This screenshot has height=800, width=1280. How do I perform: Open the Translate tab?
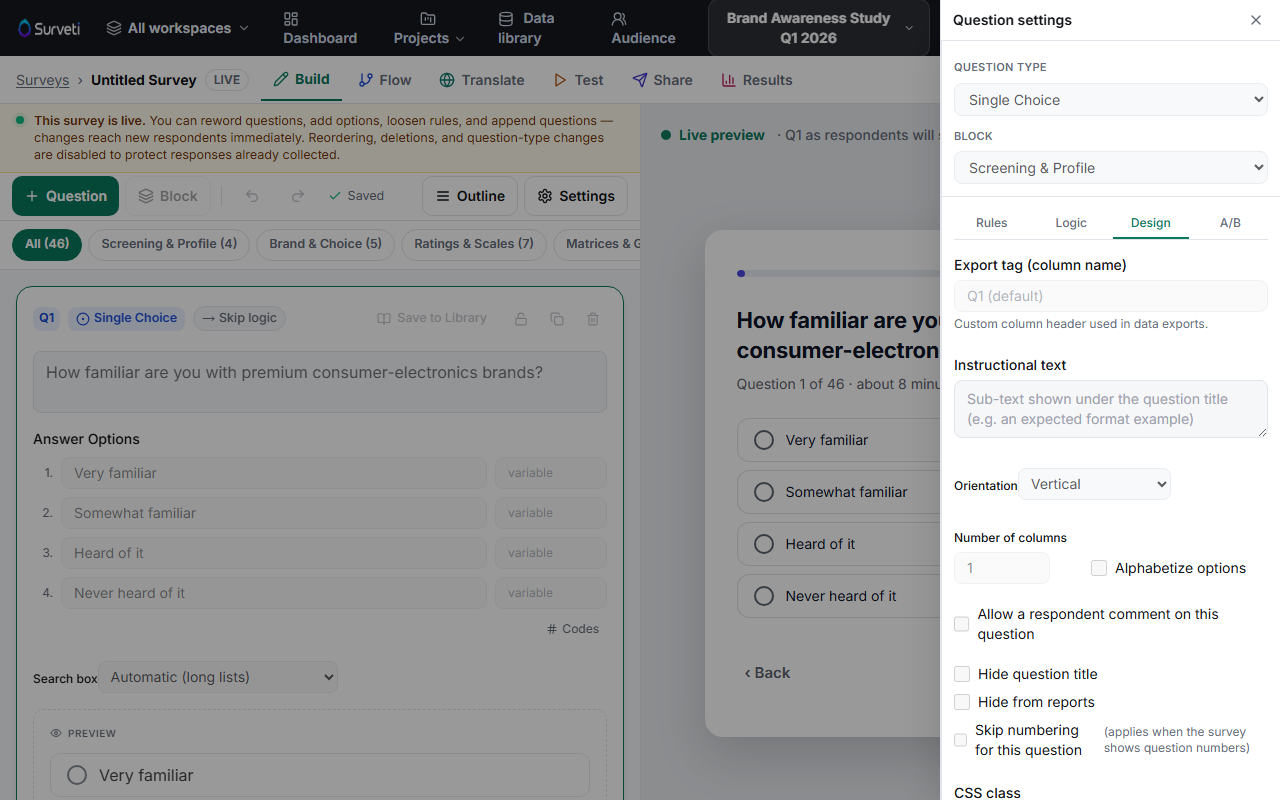click(x=482, y=80)
